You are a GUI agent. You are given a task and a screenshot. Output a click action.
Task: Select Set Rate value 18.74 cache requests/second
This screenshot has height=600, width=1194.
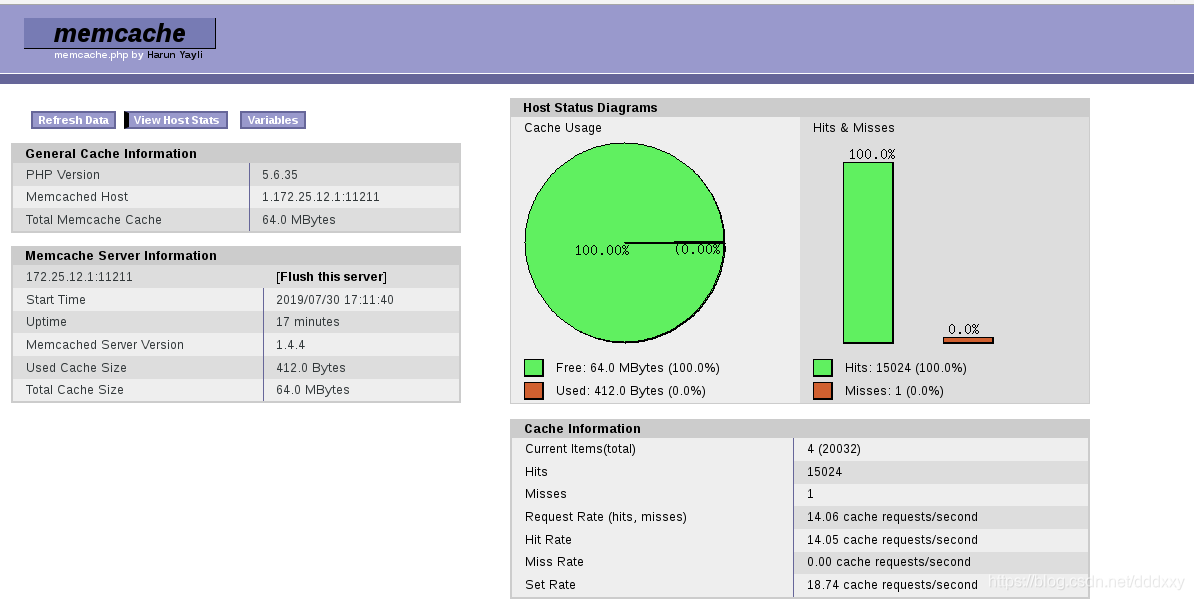coord(892,584)
